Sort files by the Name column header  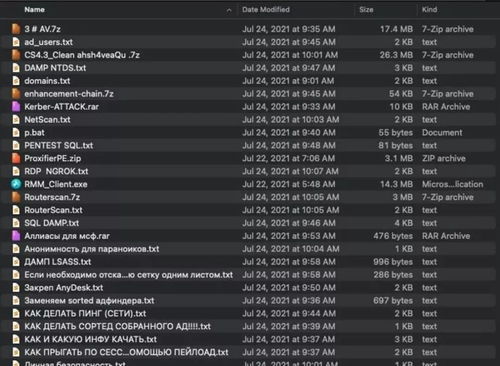click(34, 10)
